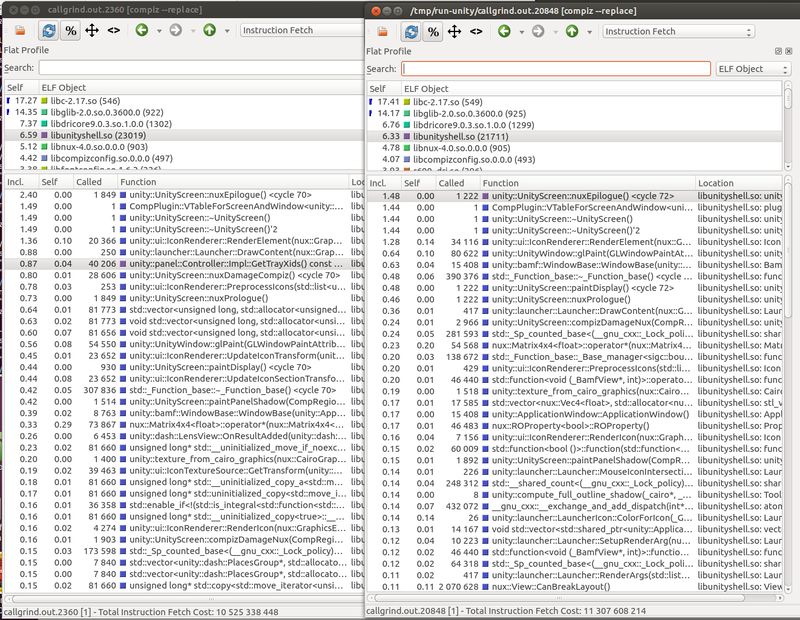The height and width of the screenshot is (620, 800).
Task: Select nuxPrologue() row in left window
Action: [184, 298]
